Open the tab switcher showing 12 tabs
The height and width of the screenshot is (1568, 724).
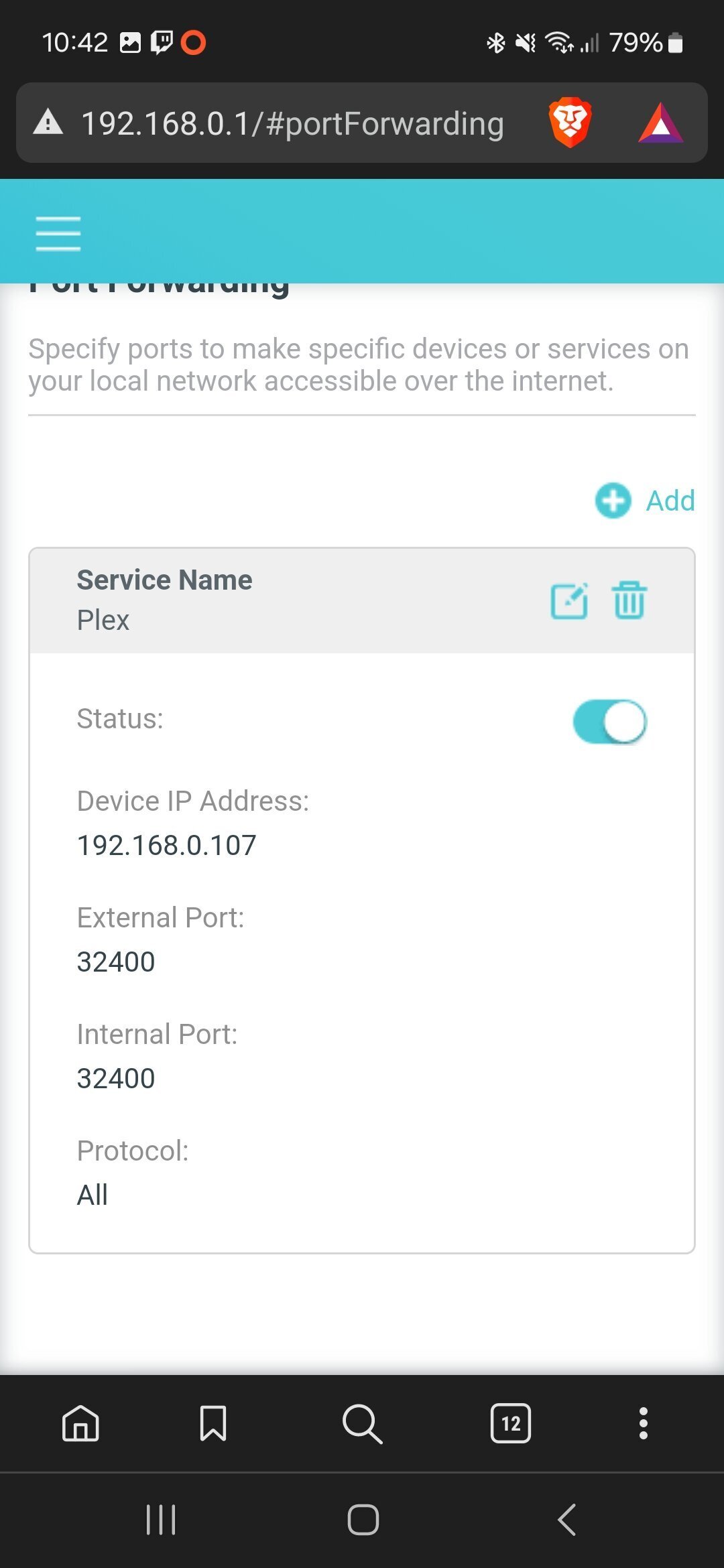click(x=511, y=1423)
